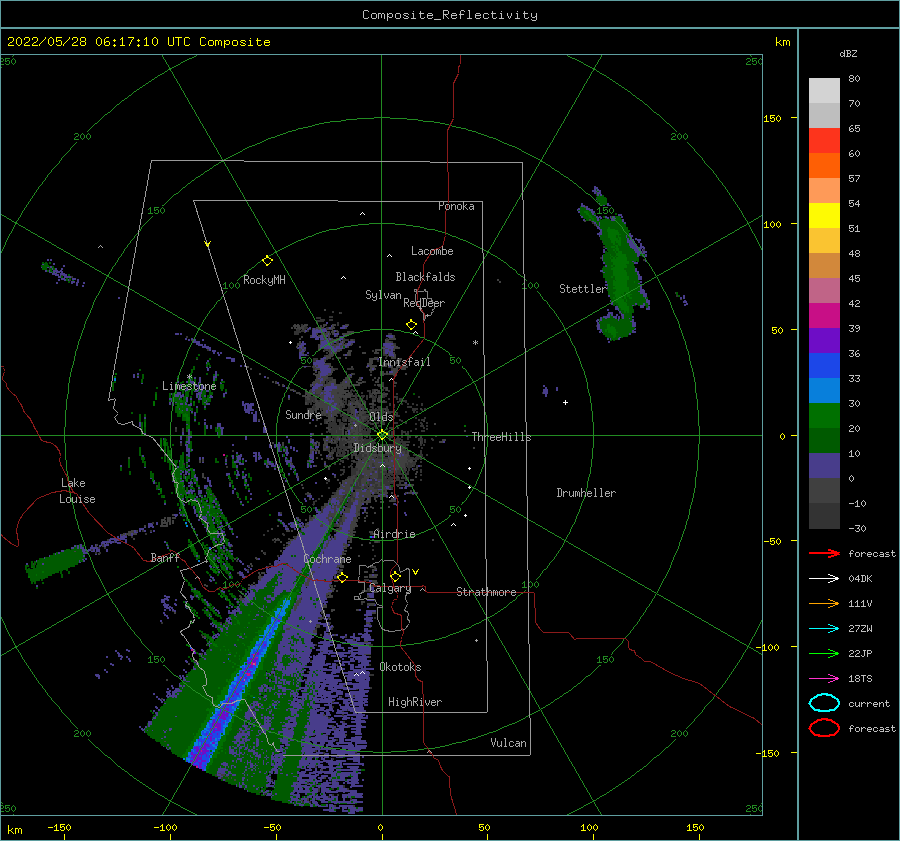Select the purple-violet dBZ swatch
This screenshot has height=841, width=900.
click(824, 340)
